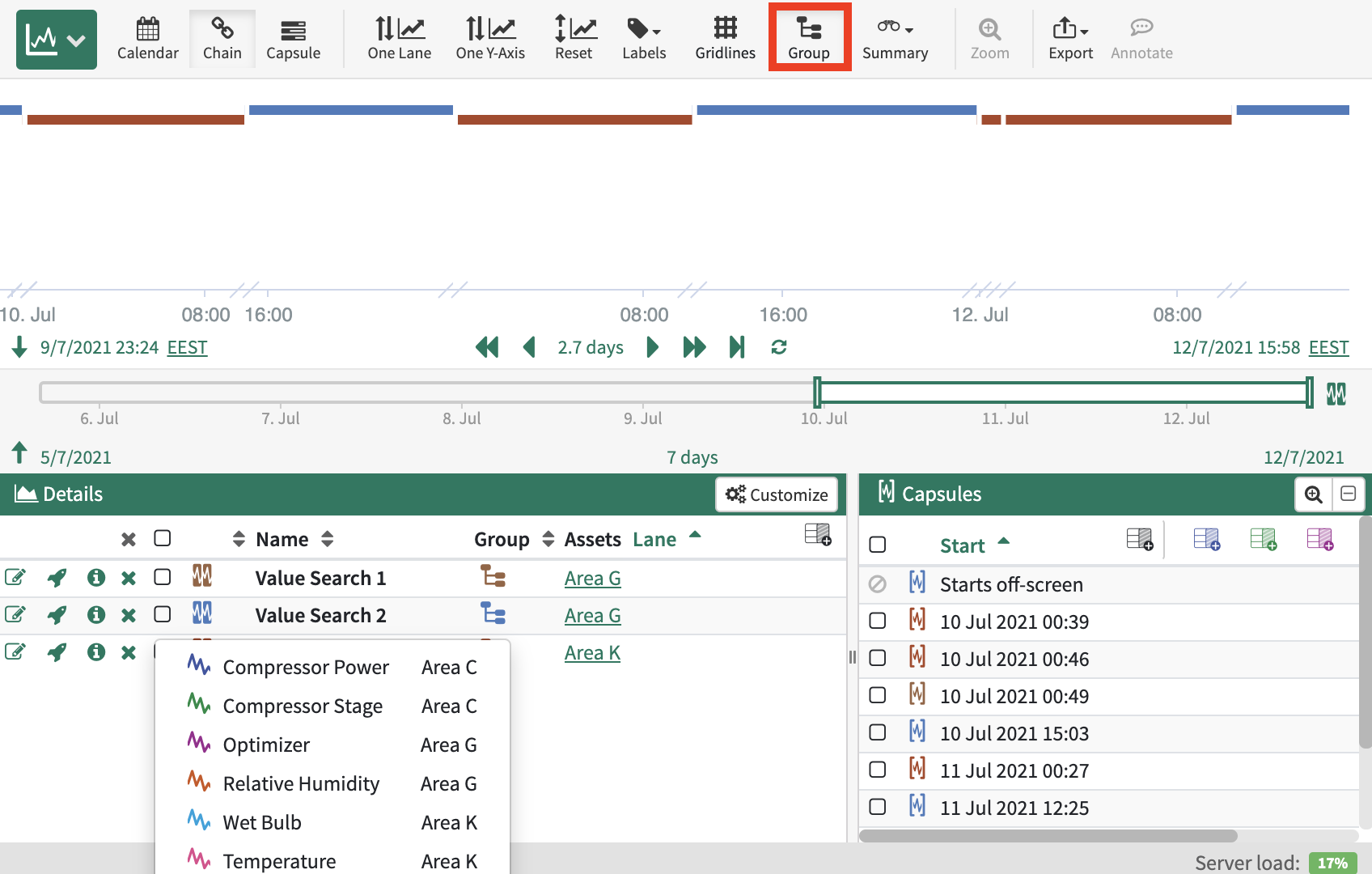Click the Customize button
This screenshot has width=1372, height=874.
tap(777, 494)
